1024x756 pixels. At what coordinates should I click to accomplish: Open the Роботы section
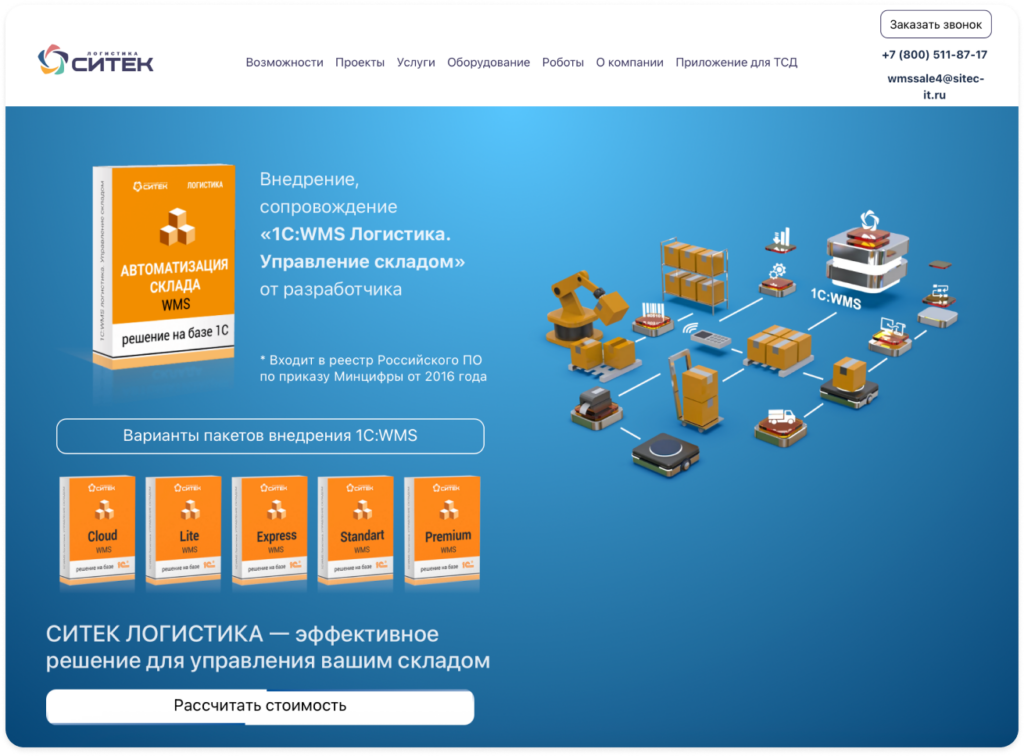pyautogui.click(x=561, y=62)
